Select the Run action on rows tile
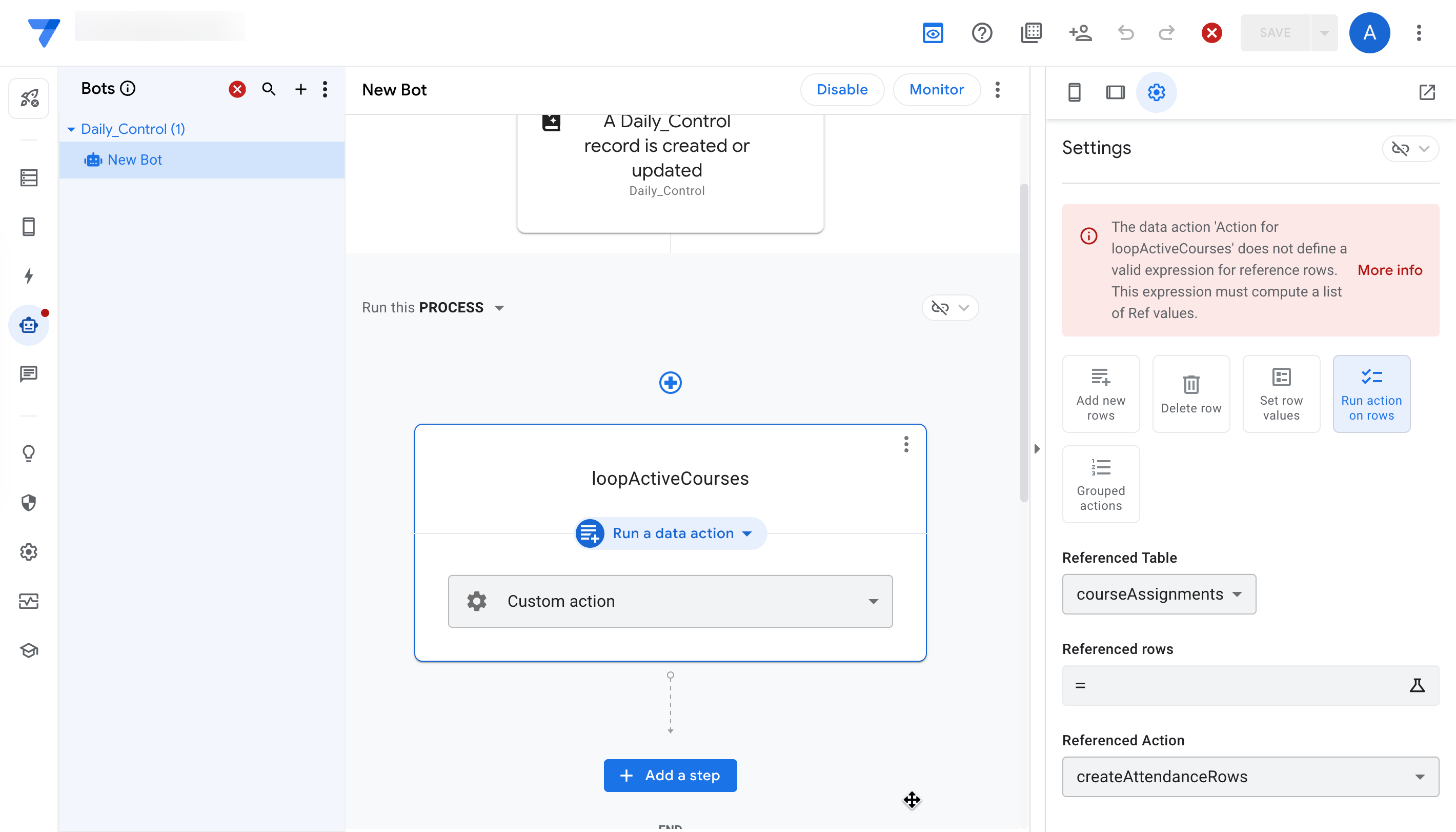 pyautogui.click(x=1371, y=394)
